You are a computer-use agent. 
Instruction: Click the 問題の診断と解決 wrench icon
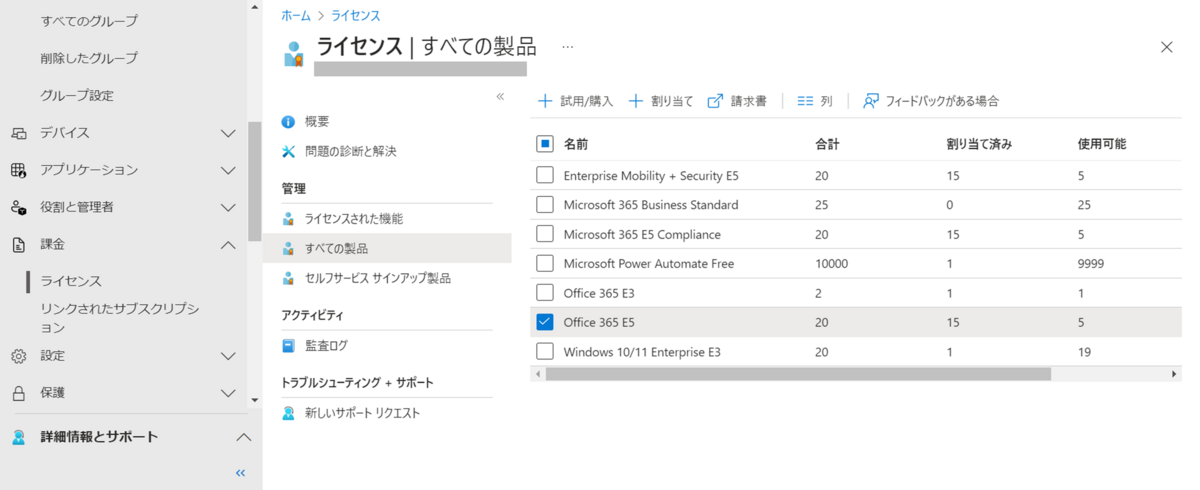coord(288,151)
